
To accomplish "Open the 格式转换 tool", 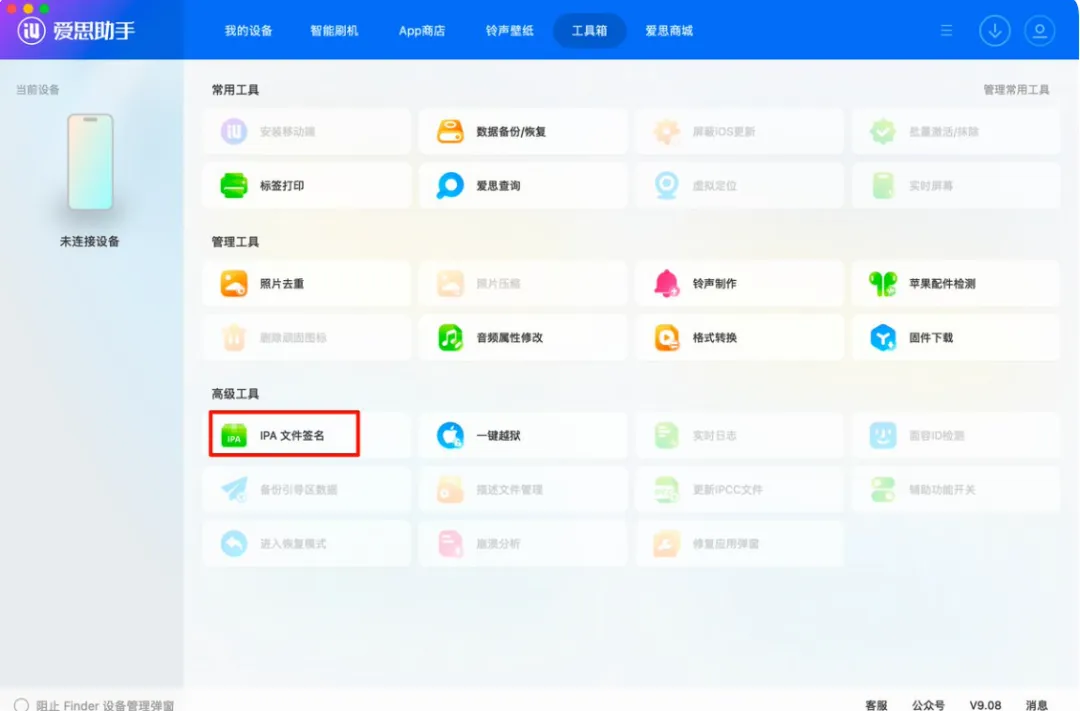I will (740, 338).
